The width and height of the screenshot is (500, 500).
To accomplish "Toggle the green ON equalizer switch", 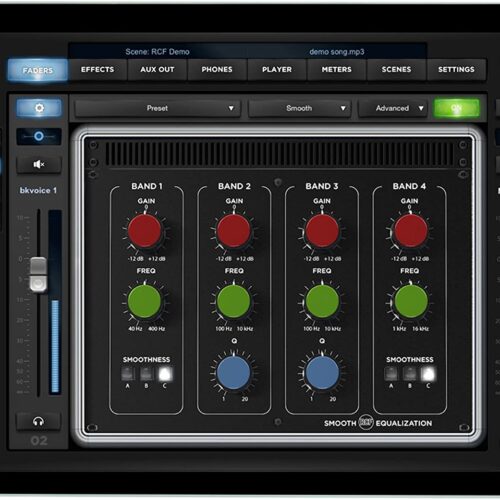I will tap(457, 108).
